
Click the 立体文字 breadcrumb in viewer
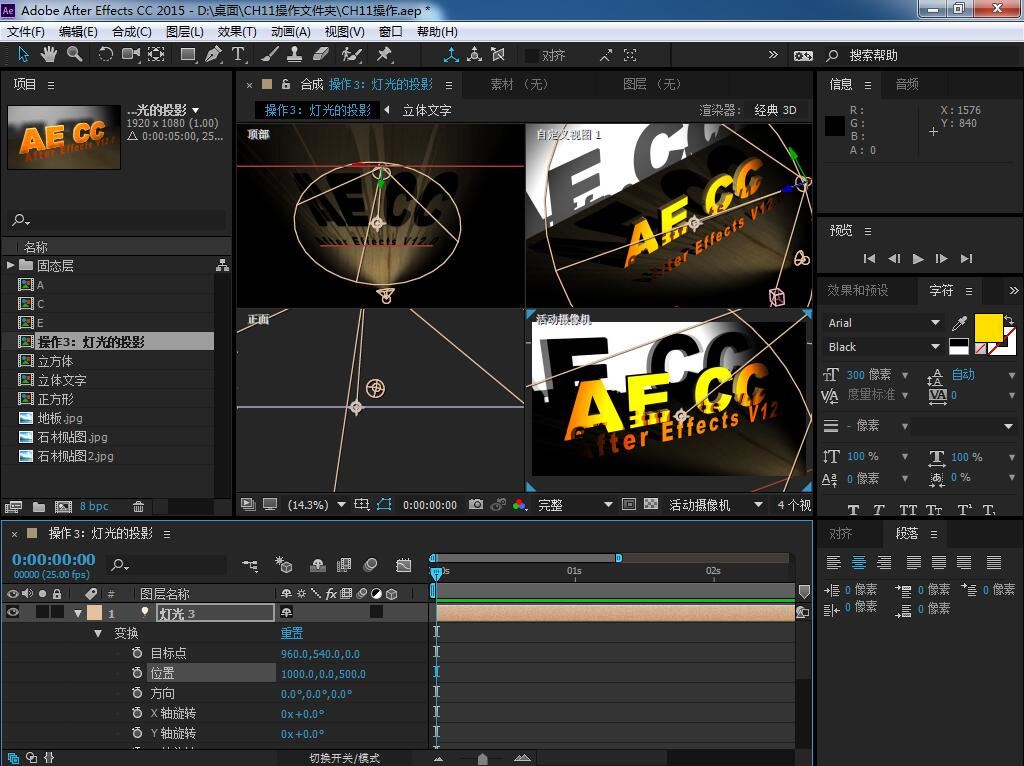[x=426, y=110]
